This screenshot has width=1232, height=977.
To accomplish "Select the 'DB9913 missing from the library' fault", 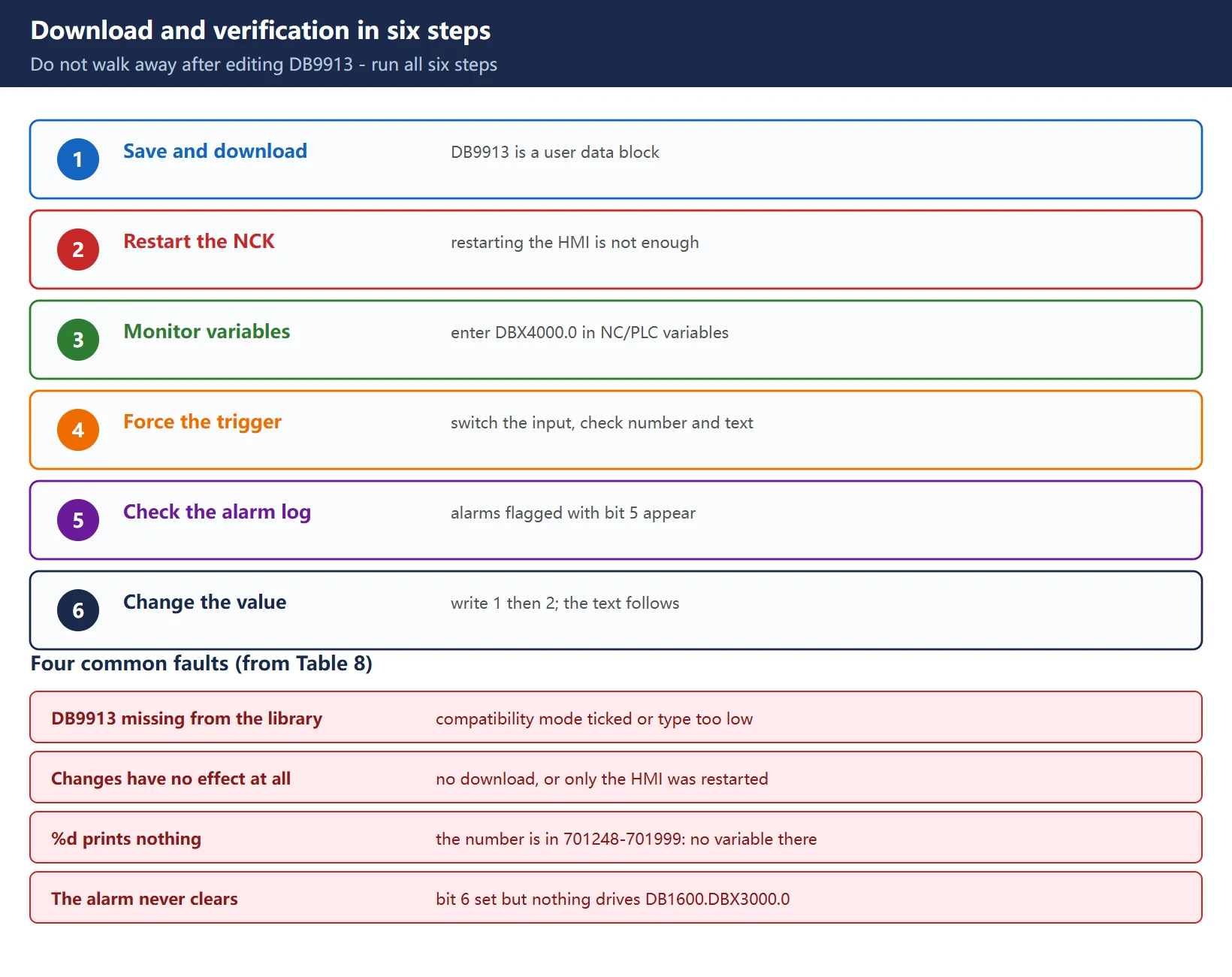I will point(186,718).
